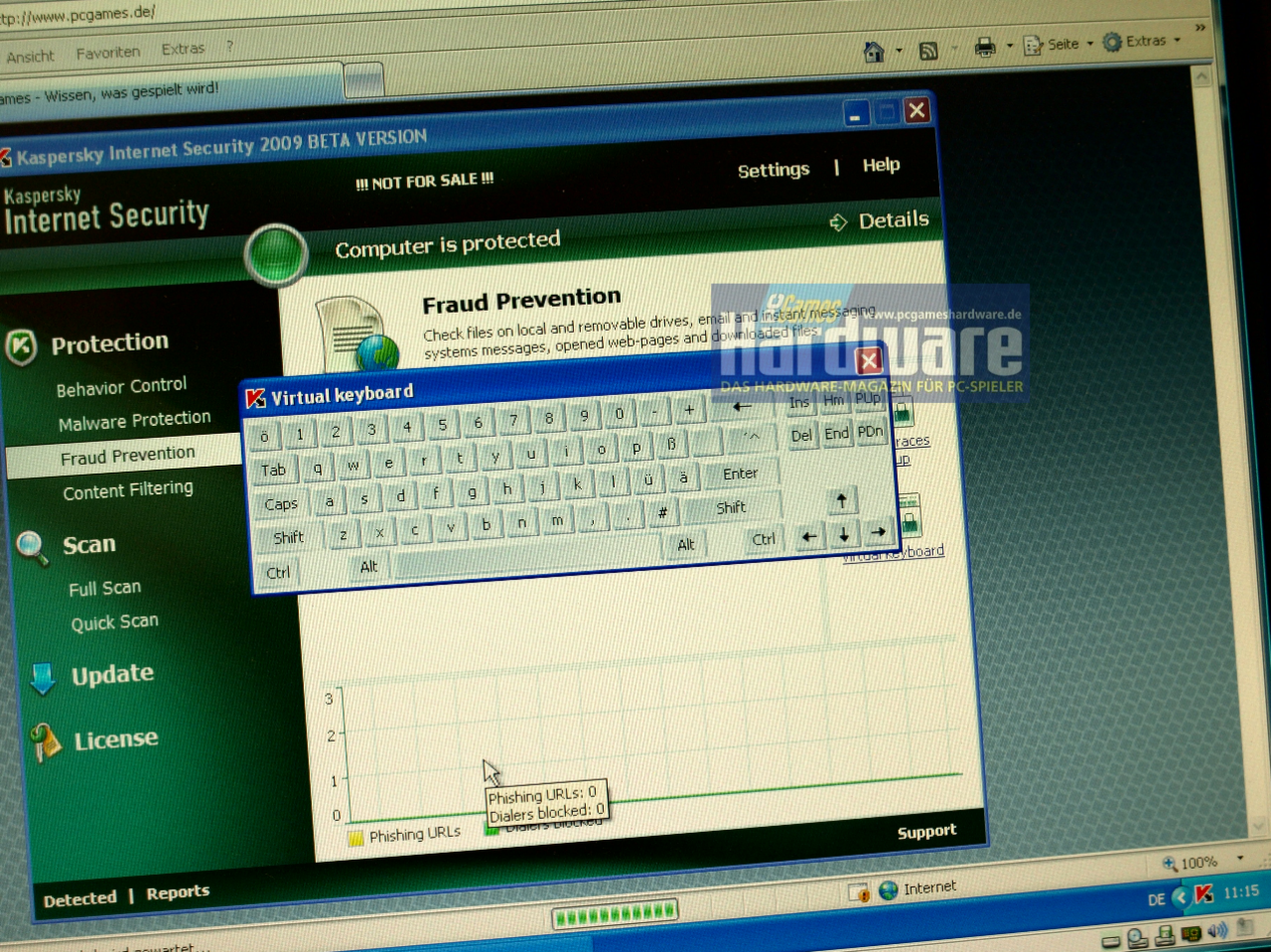
Task: Click the DE language indicator
Action: (x=1156, y=899)
